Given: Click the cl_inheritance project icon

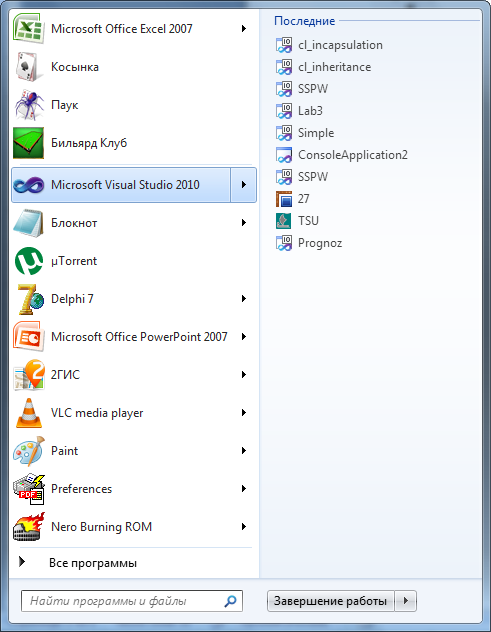Looking at the screenshot, I should click(x=284, y=67).
